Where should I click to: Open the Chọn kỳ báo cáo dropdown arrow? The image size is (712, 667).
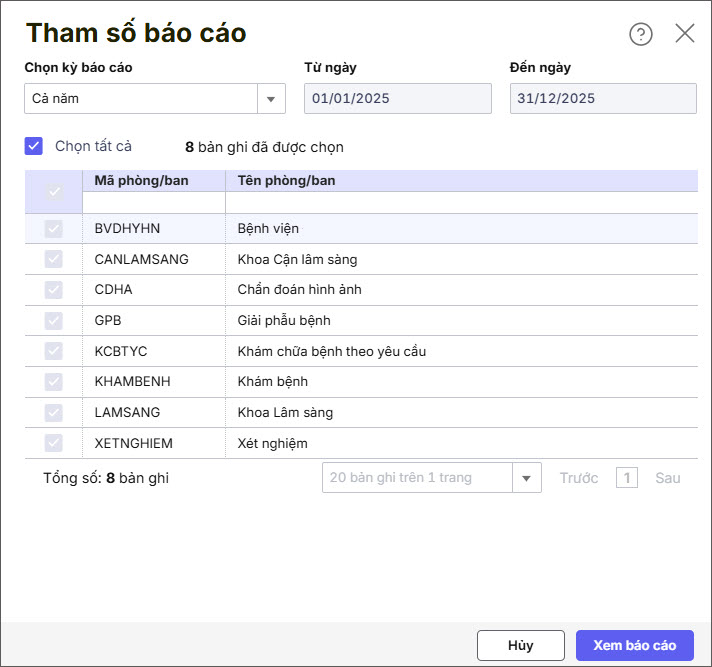(271, 99)
